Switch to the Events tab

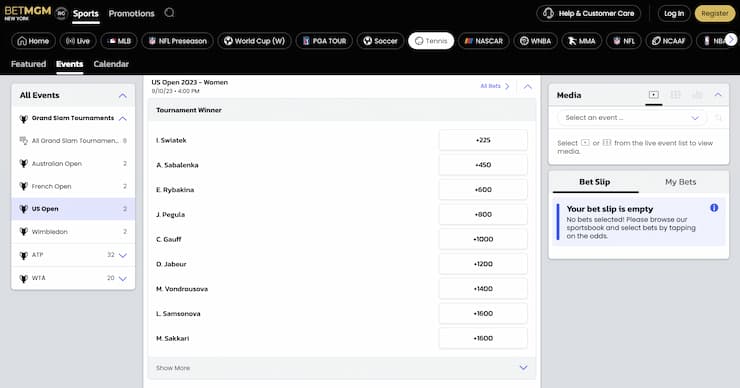pos(69,64)
